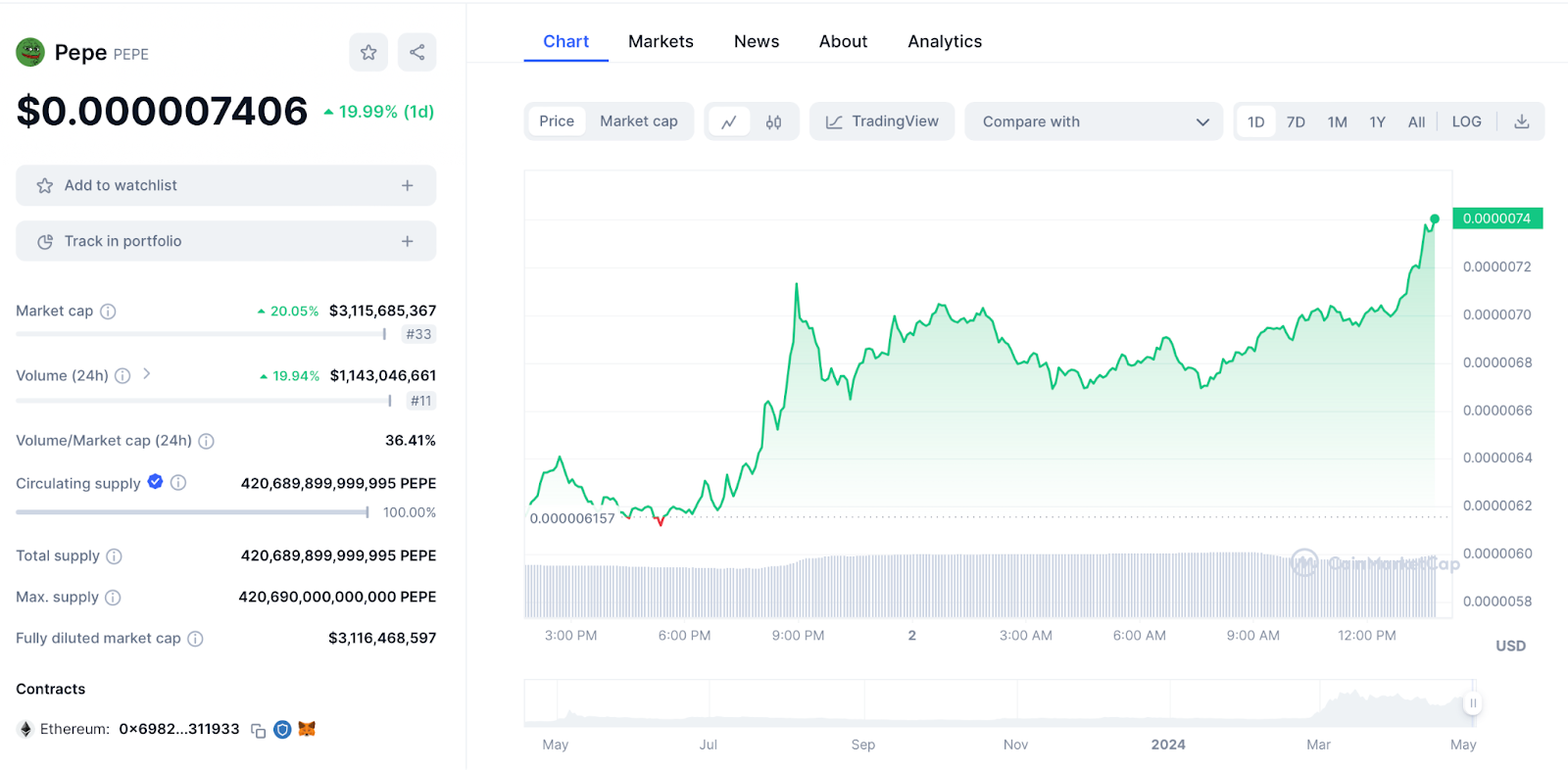Click Add to watchlist button
Image resolution: width=1568 pixels, height=770 pixels.
coord(225,185)
